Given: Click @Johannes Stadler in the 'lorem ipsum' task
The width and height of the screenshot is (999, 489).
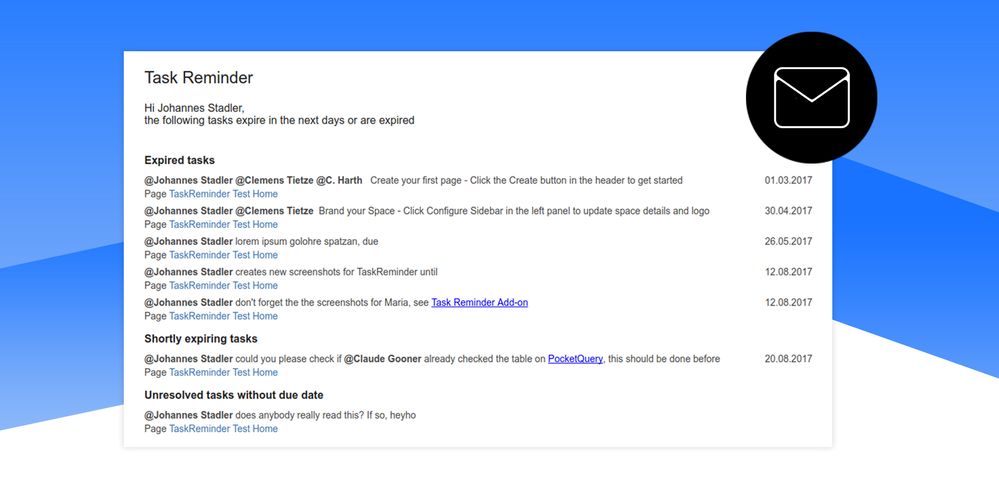Looking at the screenshot, I should point(189,241).
